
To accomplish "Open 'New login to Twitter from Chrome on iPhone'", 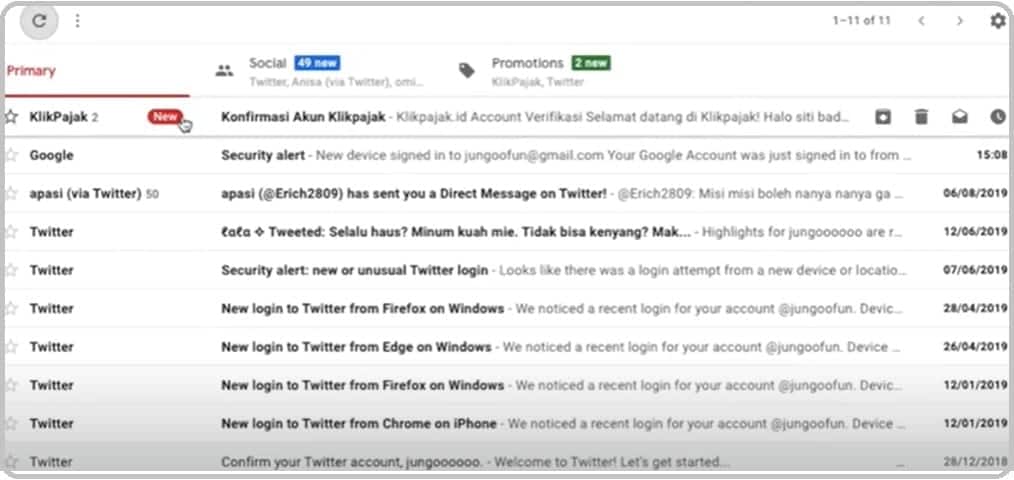I will coord(507,423).
